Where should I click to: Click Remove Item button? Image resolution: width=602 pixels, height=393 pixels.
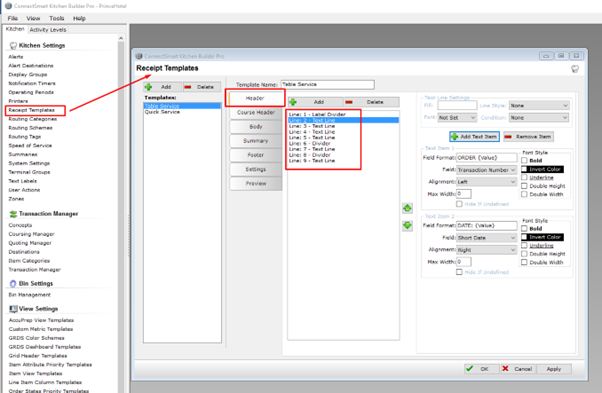pos(528,137)
